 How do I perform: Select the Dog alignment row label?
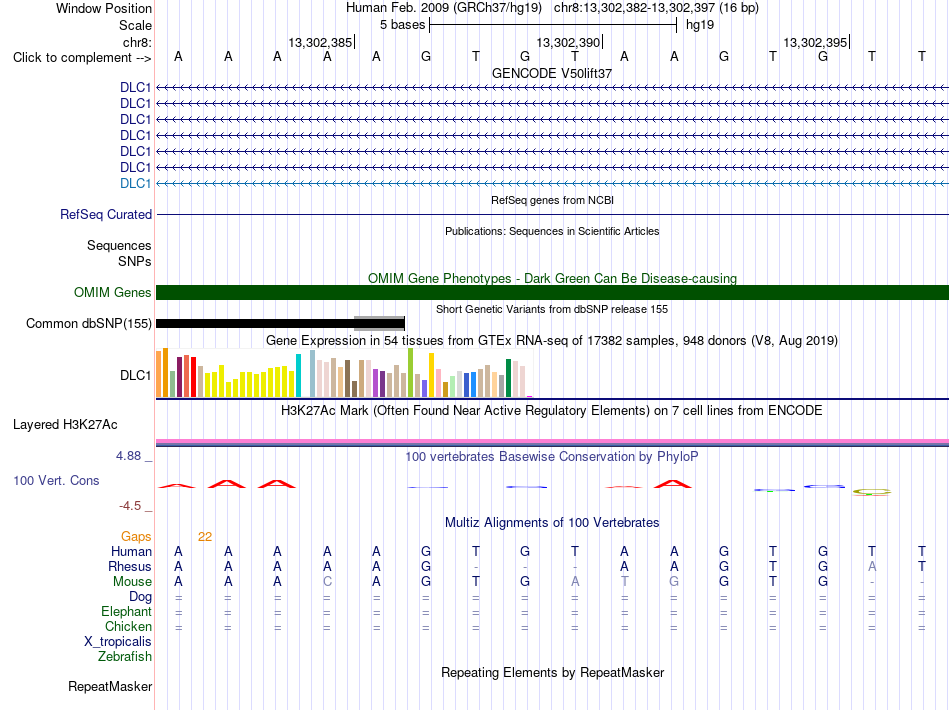[140, 597]
